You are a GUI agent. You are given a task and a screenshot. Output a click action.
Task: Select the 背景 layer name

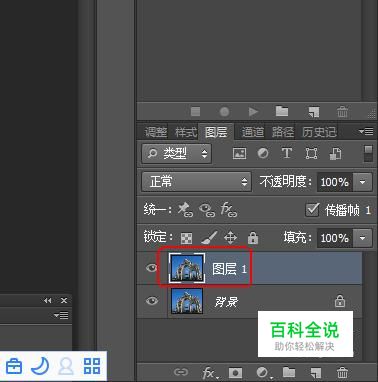pyautogui.click(x=226, y=302)
